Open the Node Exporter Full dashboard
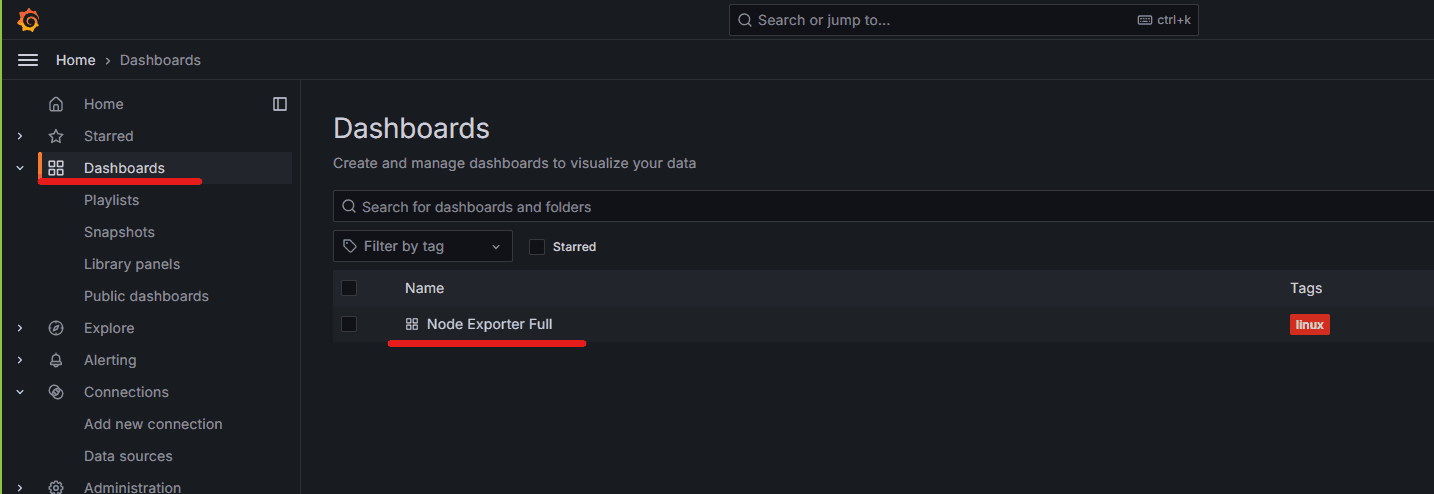Image resolution: width=1434 pixels, height=494 pixels. 489,324
